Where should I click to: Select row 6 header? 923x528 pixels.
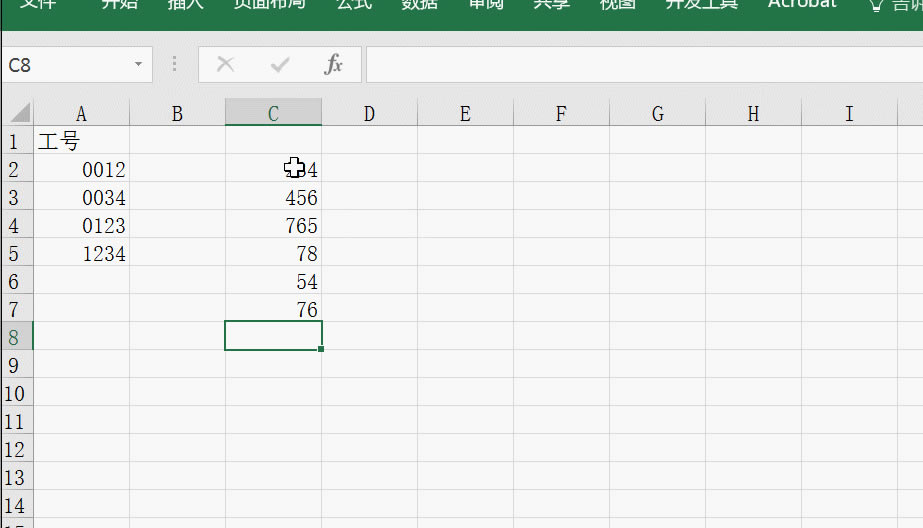point(17,281)
